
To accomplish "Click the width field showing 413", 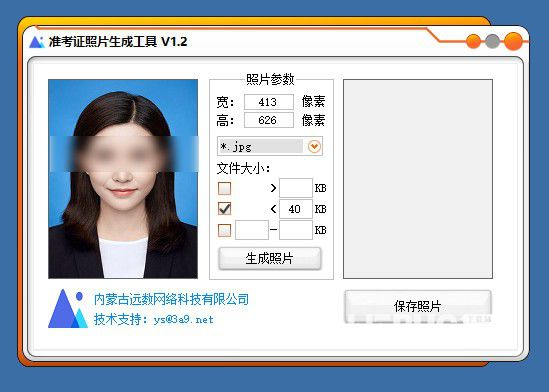I will [269, 102].
